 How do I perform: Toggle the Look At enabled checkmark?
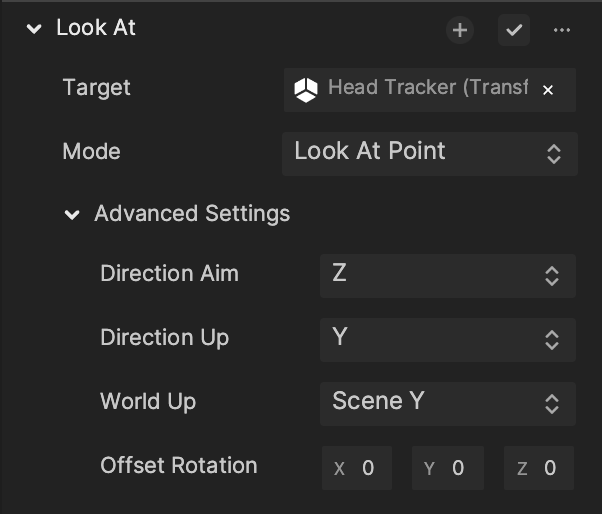coord(514,30)
